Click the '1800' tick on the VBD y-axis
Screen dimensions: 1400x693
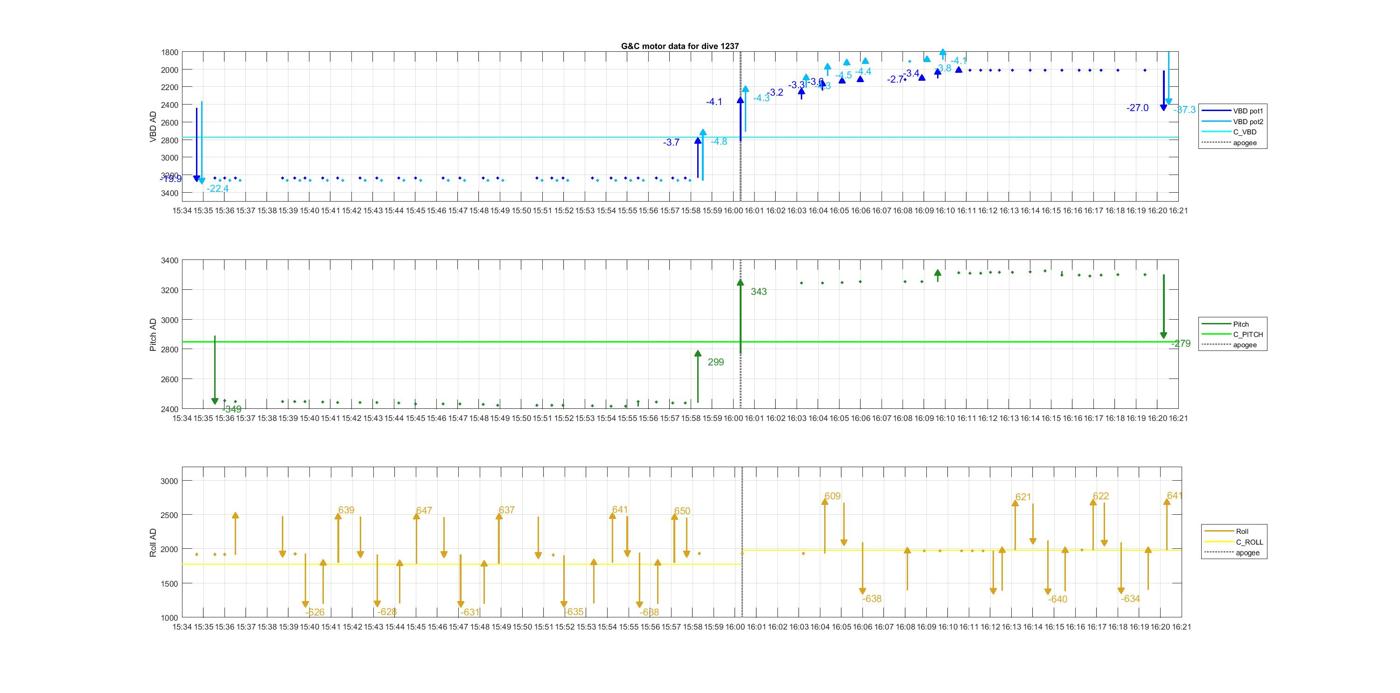170,52
